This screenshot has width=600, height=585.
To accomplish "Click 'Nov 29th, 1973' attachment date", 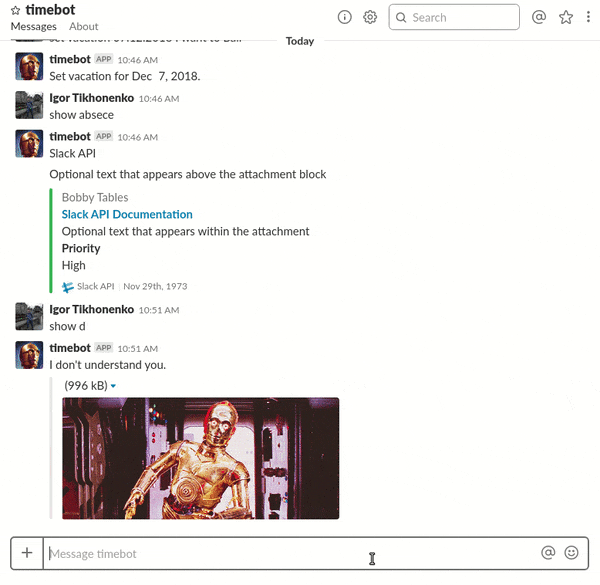I will [155, 286].
